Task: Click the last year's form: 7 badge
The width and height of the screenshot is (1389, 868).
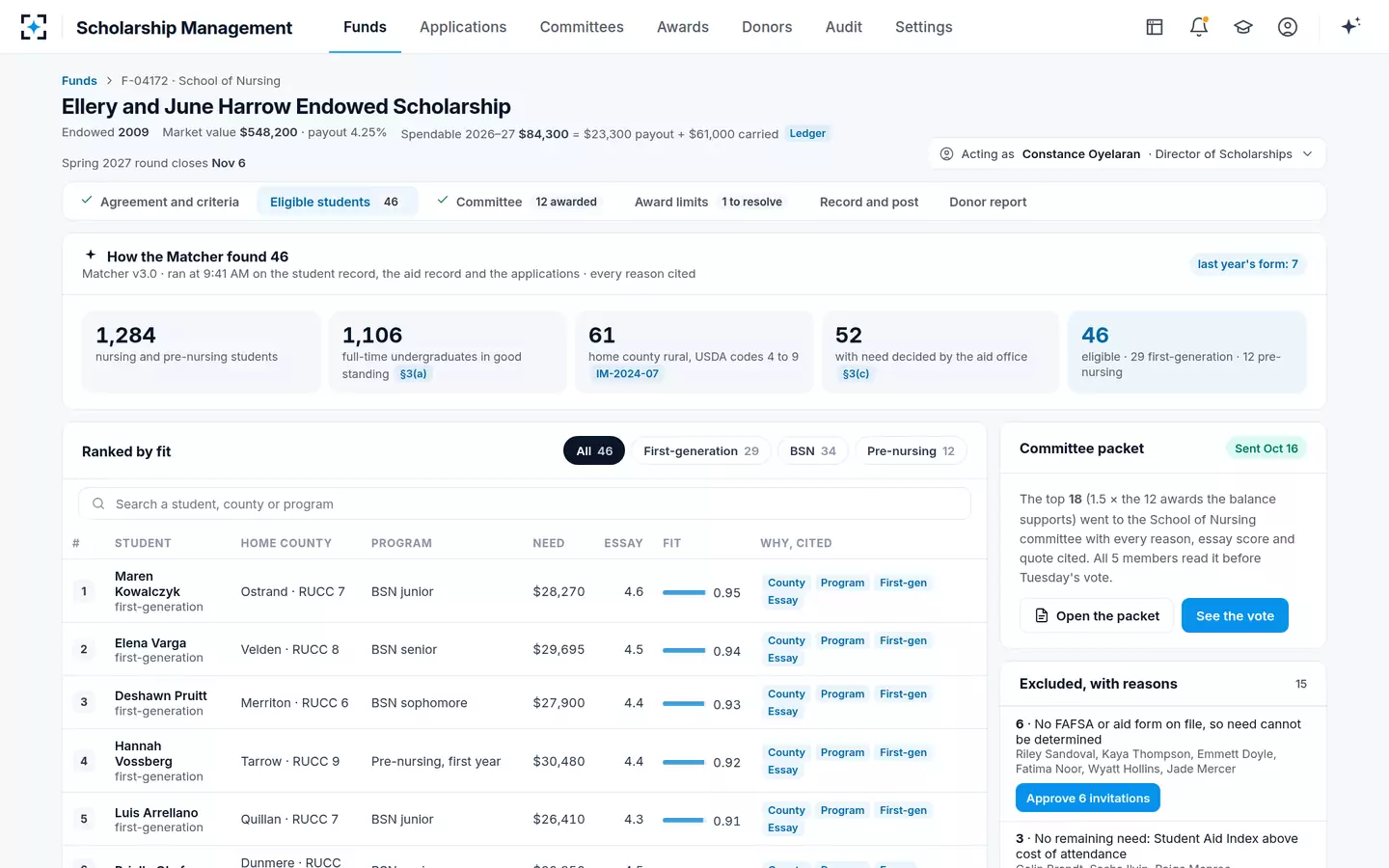Action: 1247,264
